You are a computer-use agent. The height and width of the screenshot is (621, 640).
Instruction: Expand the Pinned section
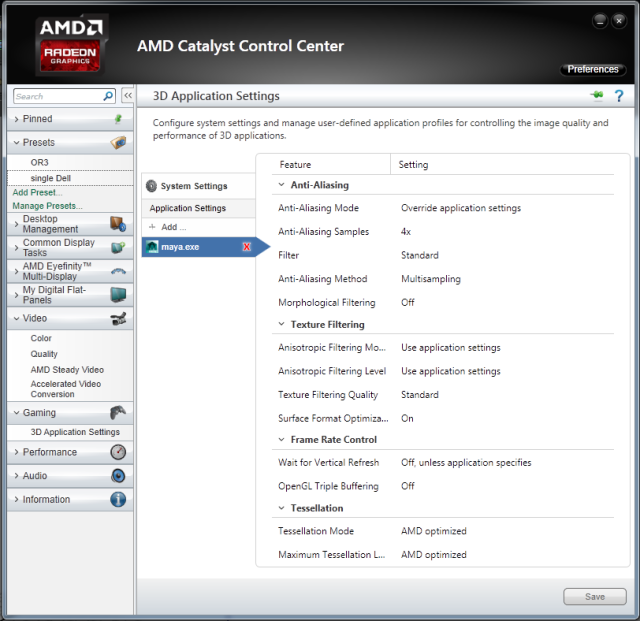16,119
